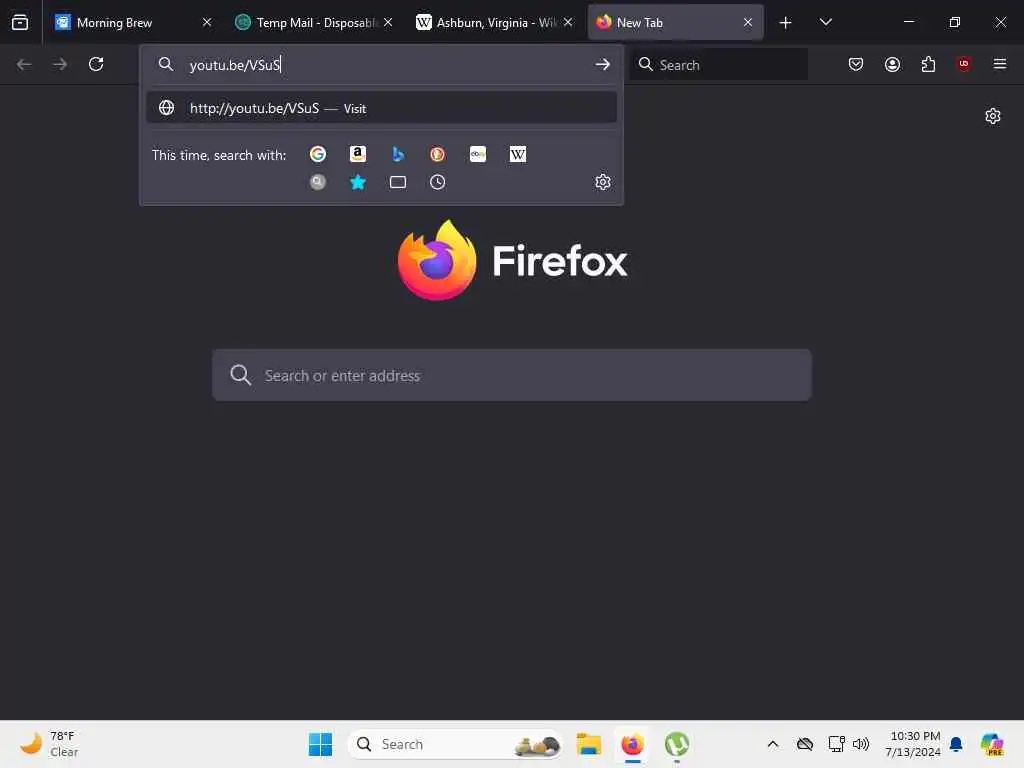Open the volume control tray icon

tap(861, 744)
